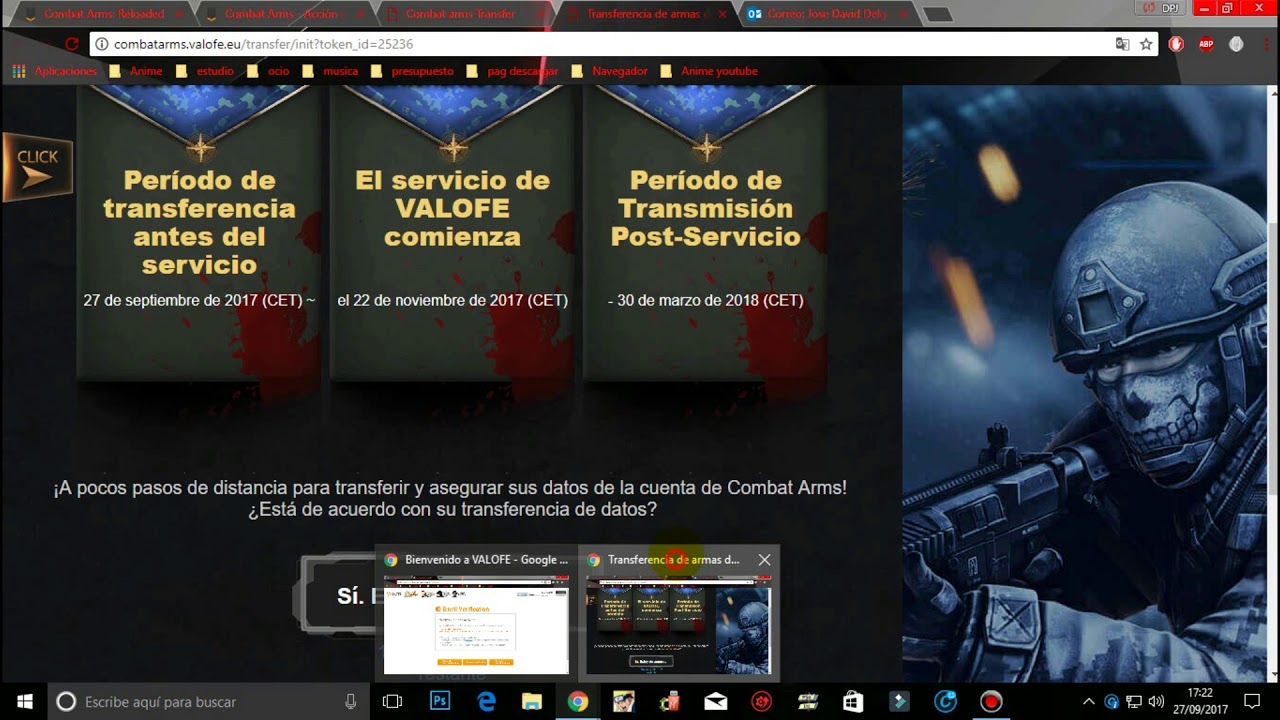Viewport: 1280px width, 720px height.
Task: Reload the page with the refresh icon
Action: 71,44
